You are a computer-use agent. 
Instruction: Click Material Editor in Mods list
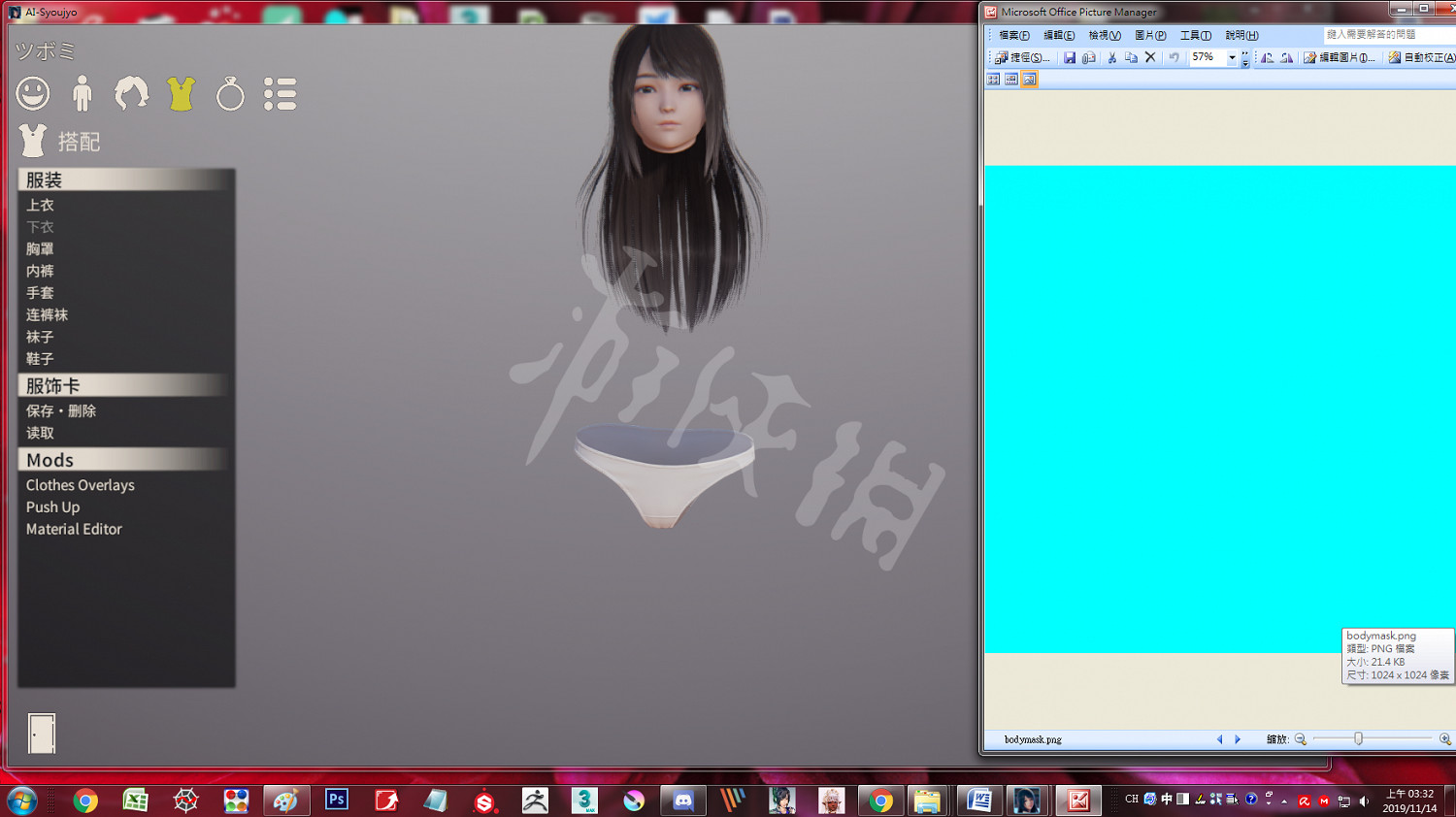[74, 529]
